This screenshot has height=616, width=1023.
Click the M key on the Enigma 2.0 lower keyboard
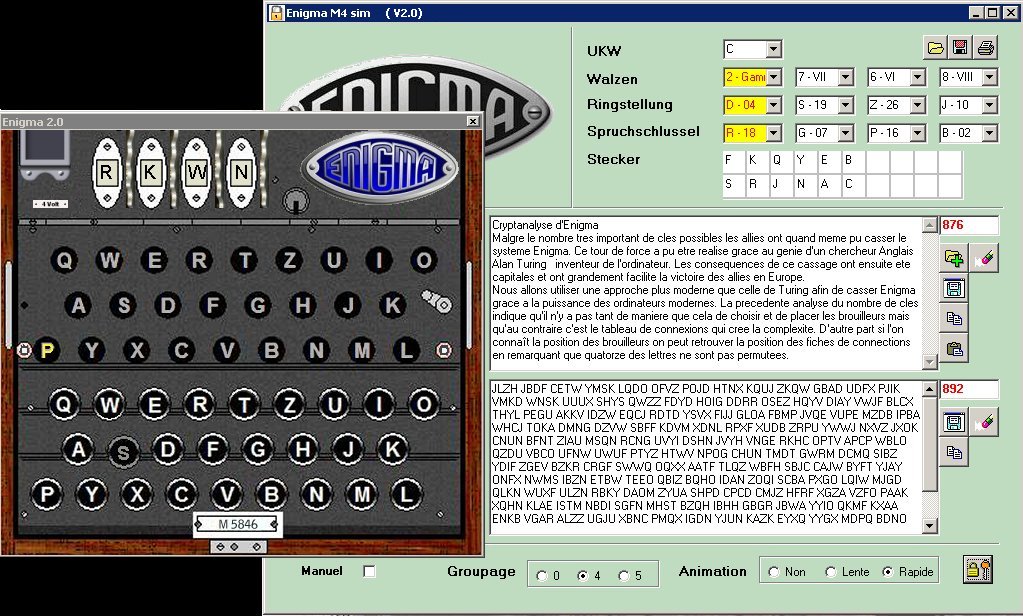[361, 495]
